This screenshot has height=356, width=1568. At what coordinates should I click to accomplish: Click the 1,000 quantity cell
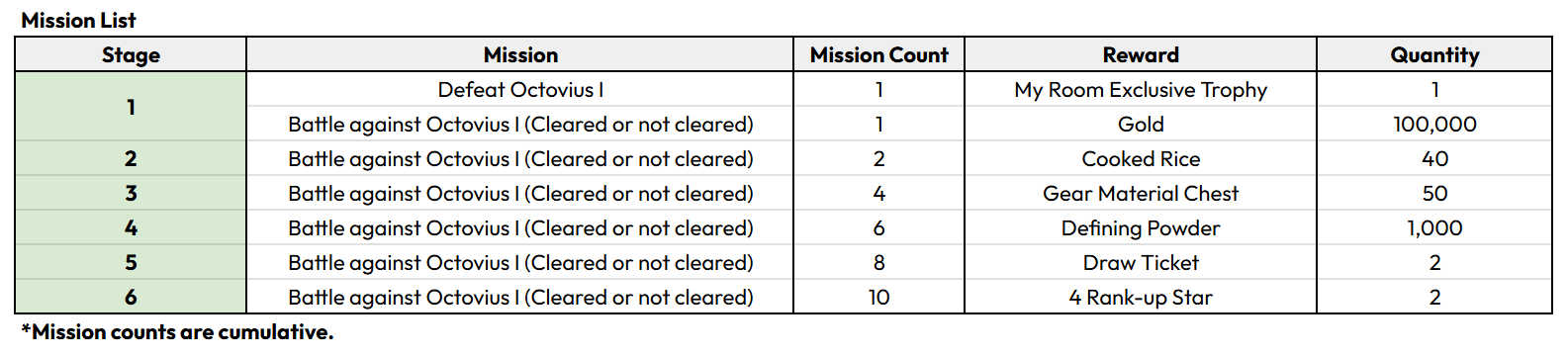[1434, 227]
